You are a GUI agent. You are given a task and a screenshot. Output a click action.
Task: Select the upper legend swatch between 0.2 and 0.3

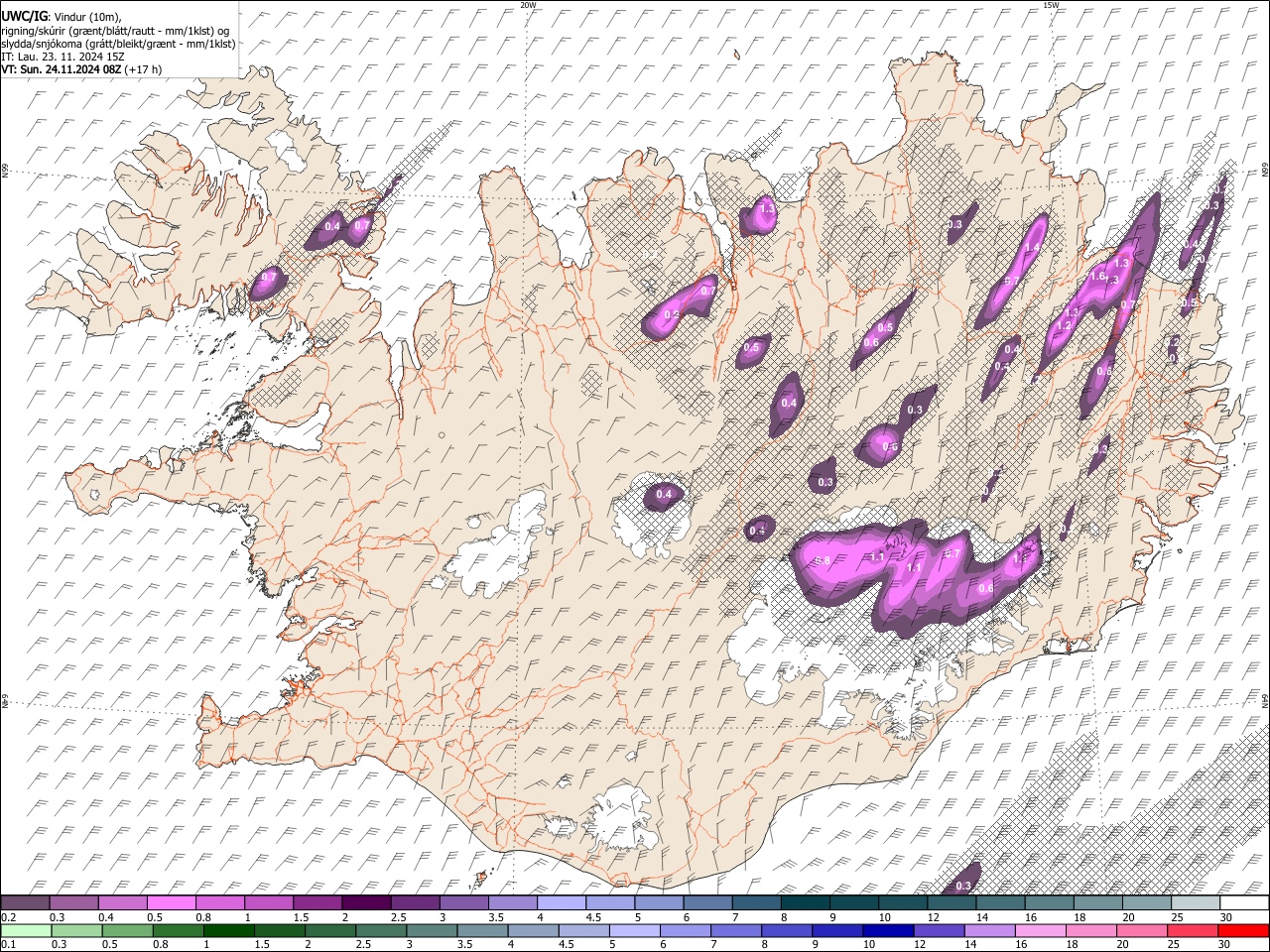click(25, 902)
